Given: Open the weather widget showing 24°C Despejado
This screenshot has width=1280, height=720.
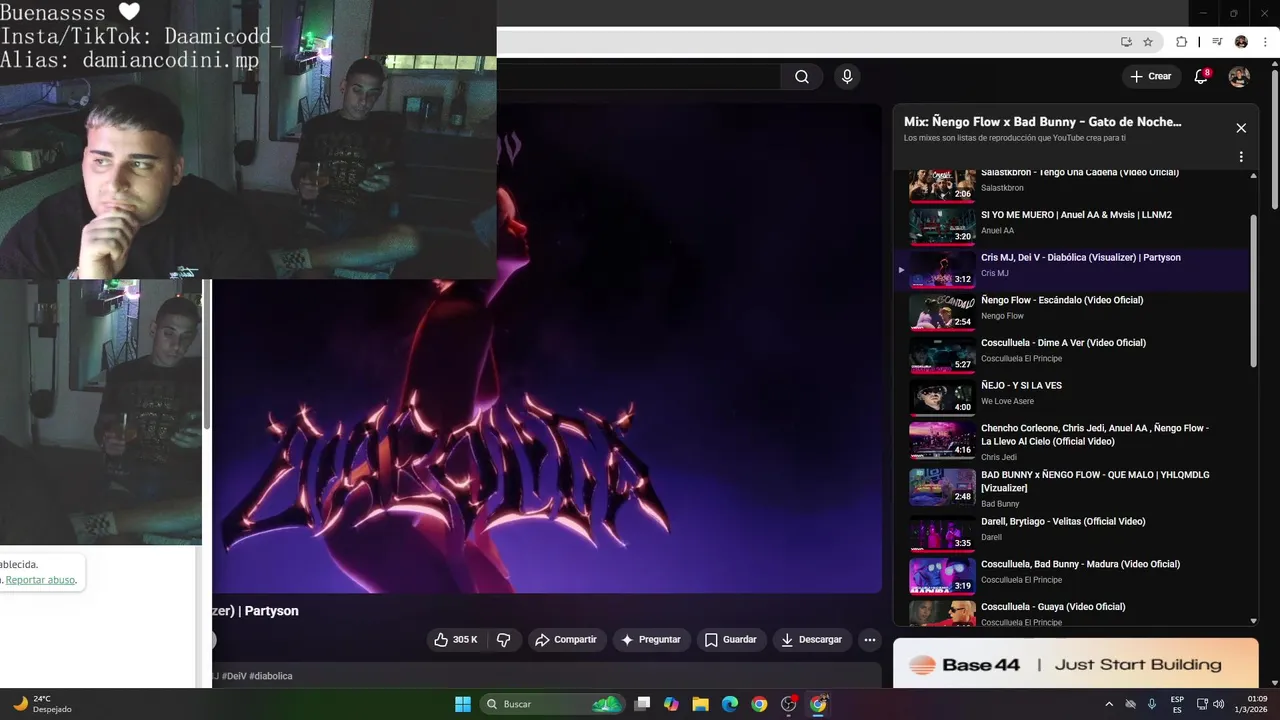Looking at the screenshot, I should 42,704.
